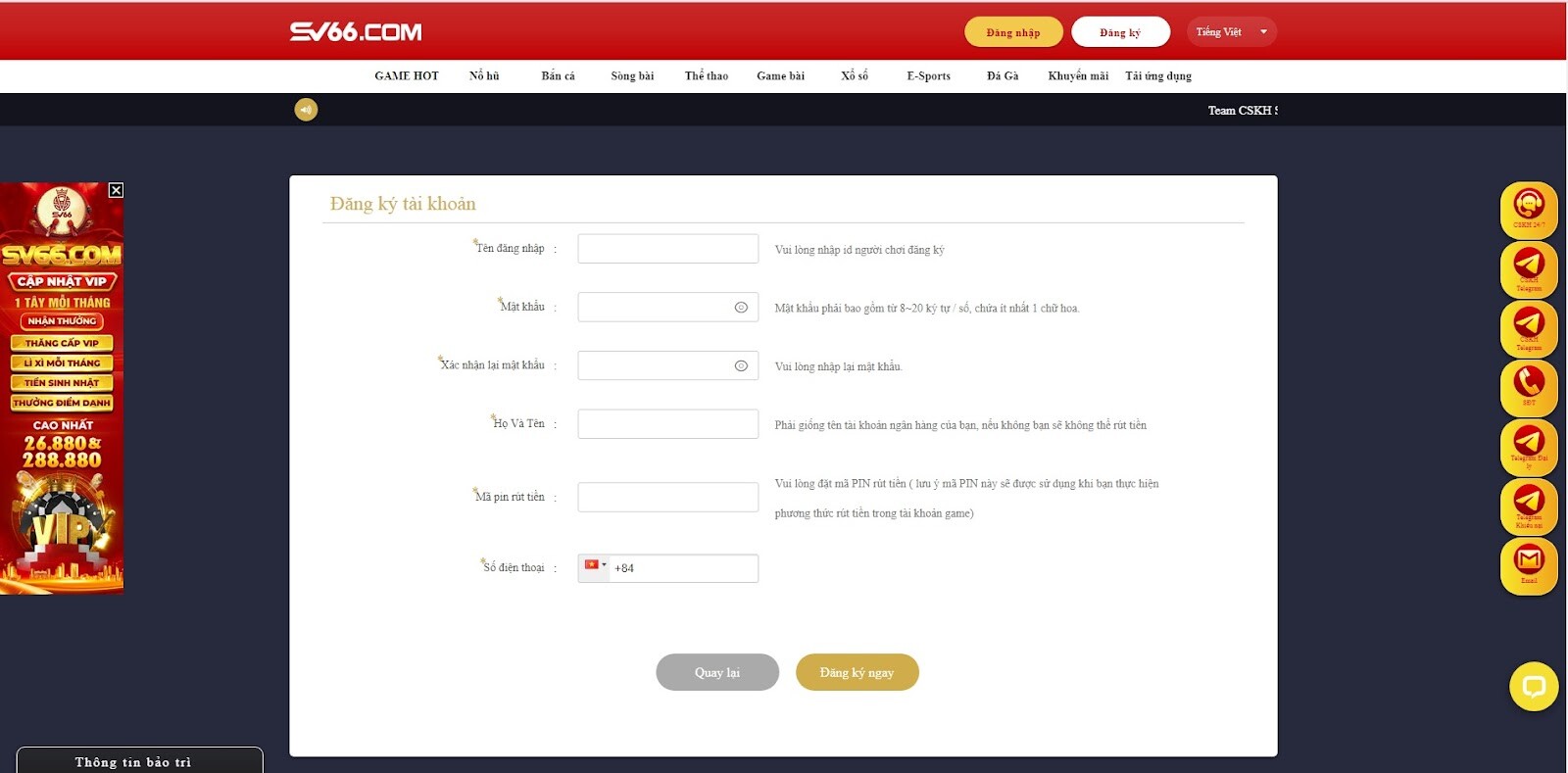Expand the phone country flag selector
The image size is (1568, 773).
(x=595, y=565)
